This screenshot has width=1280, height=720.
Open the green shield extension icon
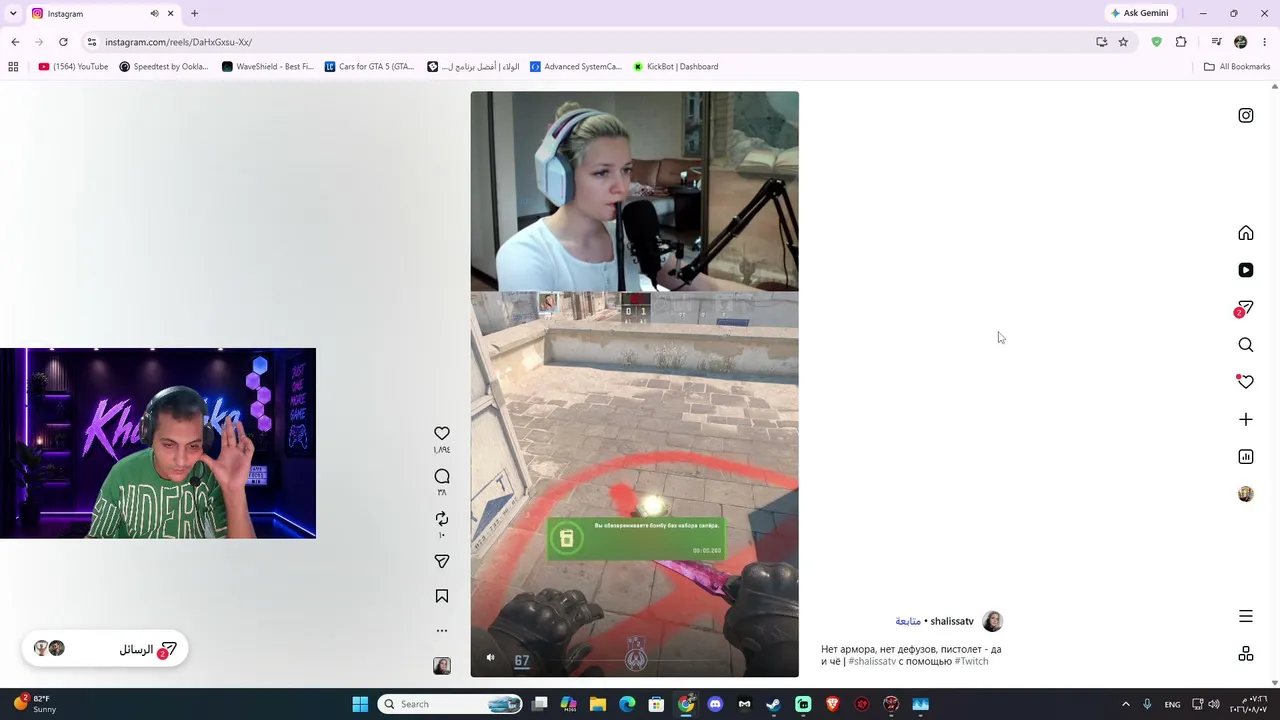[x=1157, y=42]
